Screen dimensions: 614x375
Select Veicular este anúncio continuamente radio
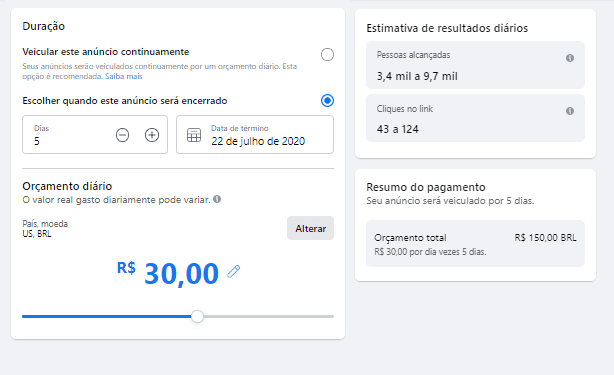pos(327,54)
